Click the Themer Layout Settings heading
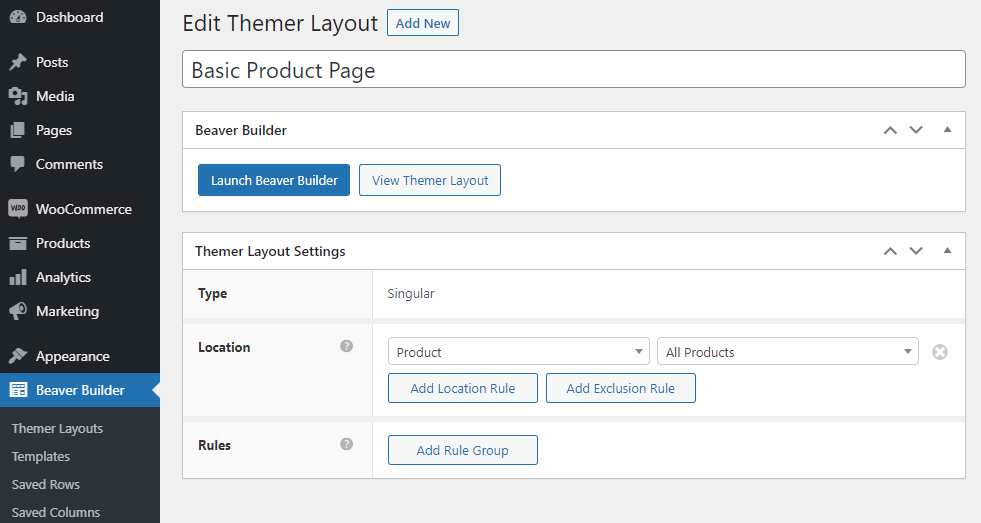The image size is (981, 523). (270, 251)
